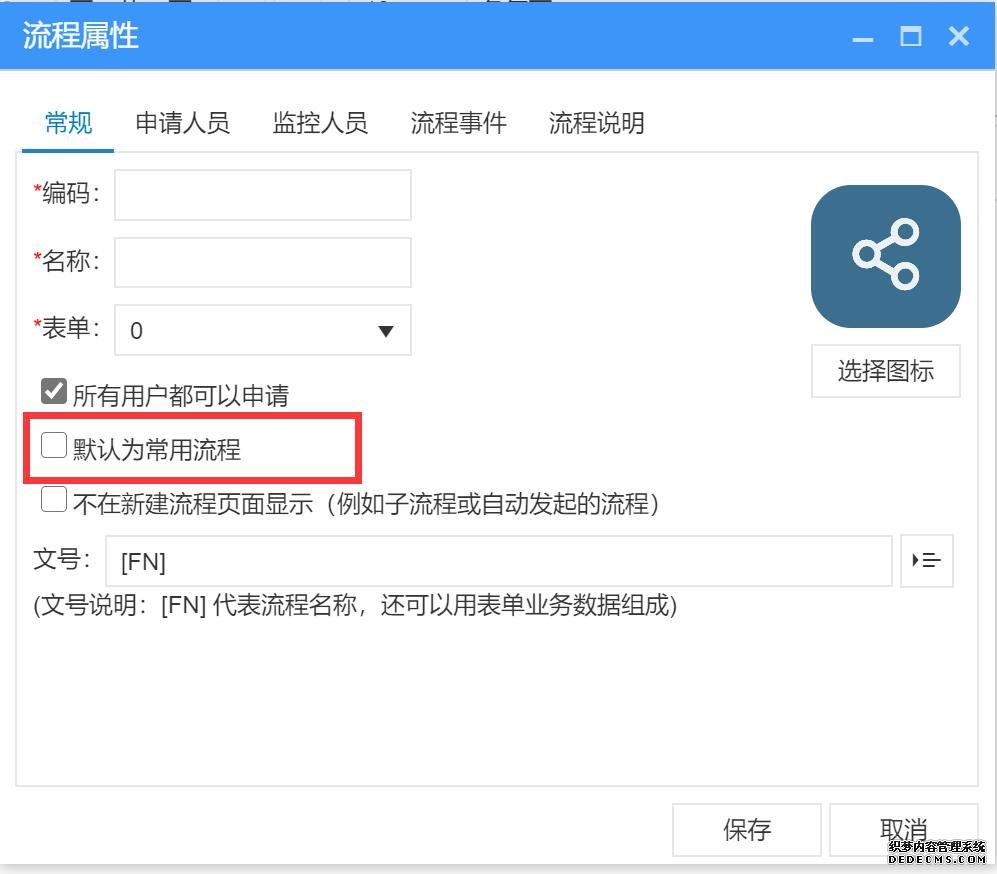Switch to the 常规 tab
Screen dimensions: 997x874
(x=68, y=123)
